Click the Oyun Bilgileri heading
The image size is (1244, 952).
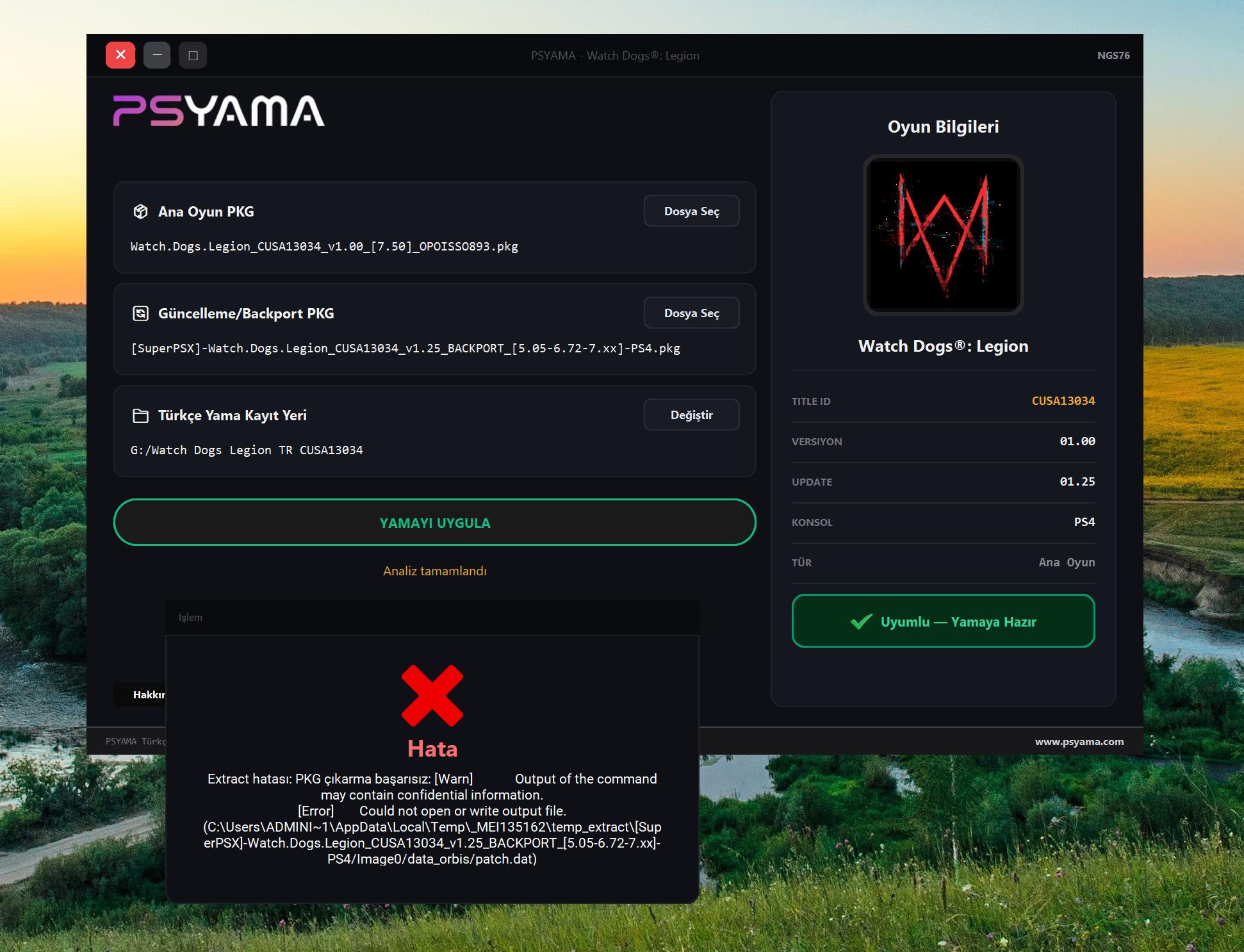click(x=944, y=127)
